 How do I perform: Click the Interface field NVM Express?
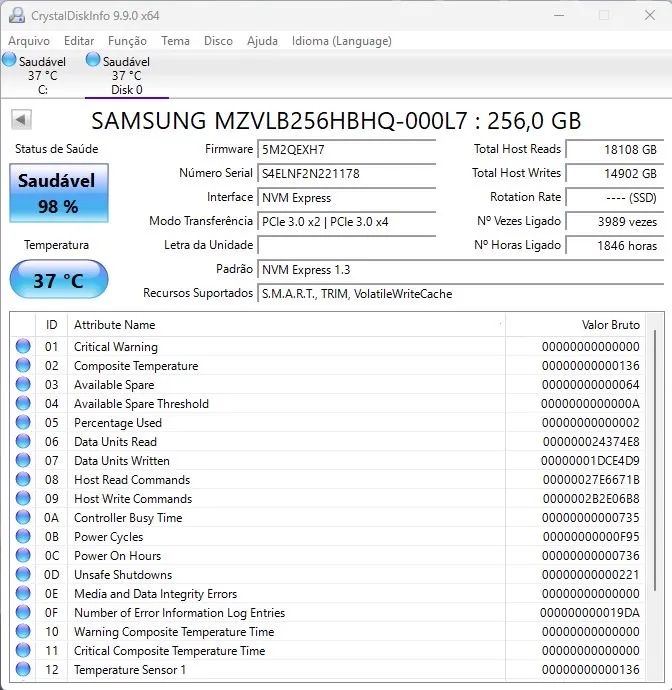(x=346, y=198)
